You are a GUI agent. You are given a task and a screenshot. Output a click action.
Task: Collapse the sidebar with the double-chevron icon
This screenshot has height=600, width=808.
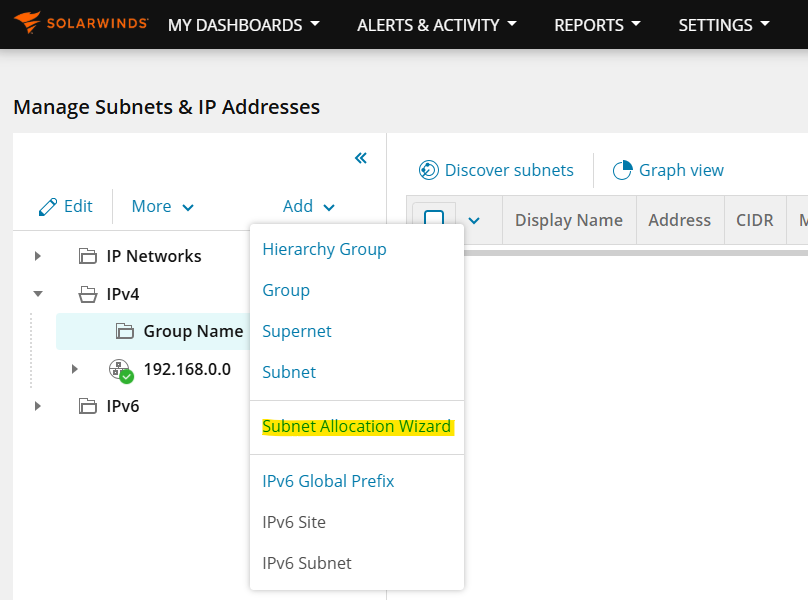click(360, 158)
